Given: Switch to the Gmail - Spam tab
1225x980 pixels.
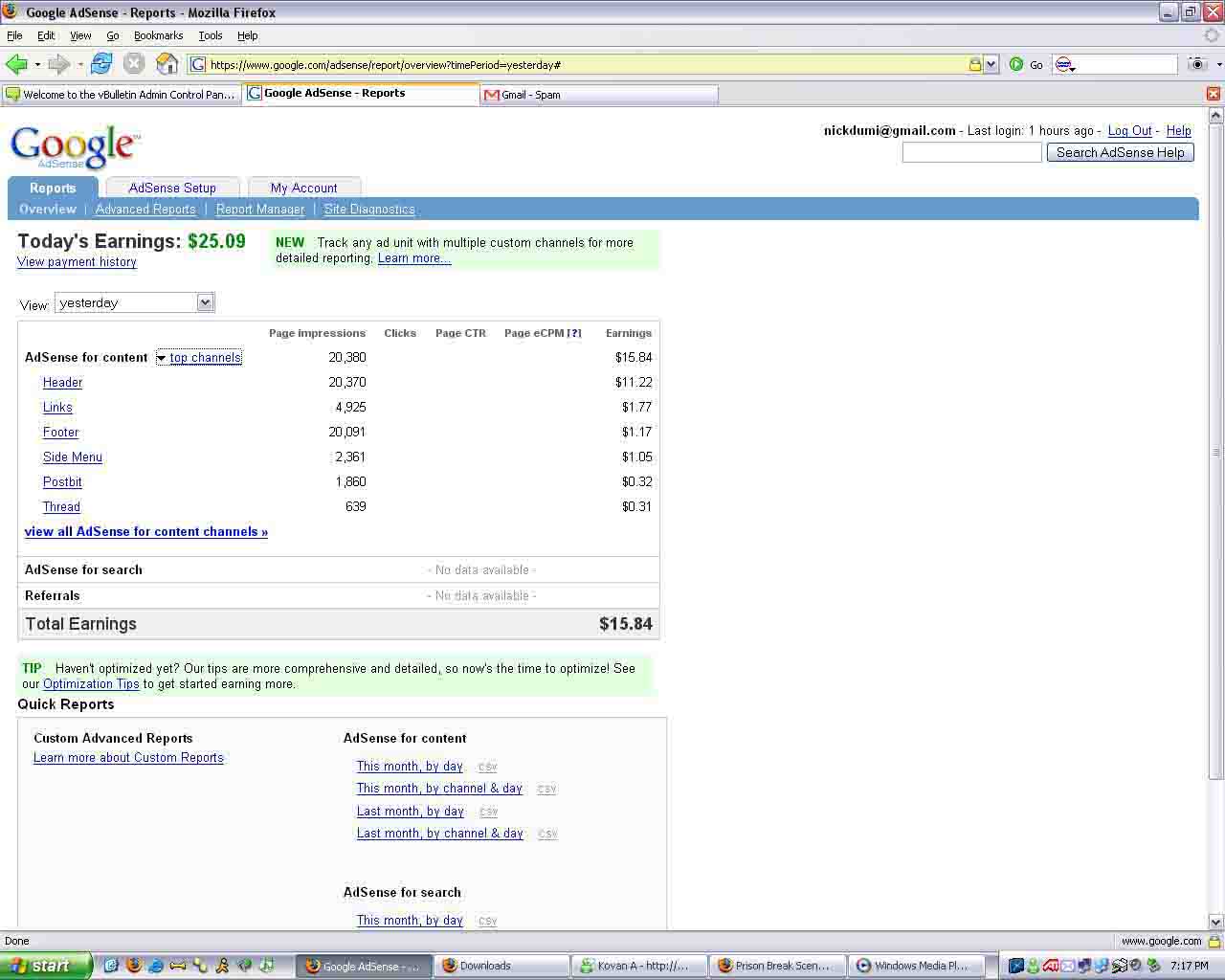Looking at the screenshot, I should pyautogui.click(x=600, y=94).
